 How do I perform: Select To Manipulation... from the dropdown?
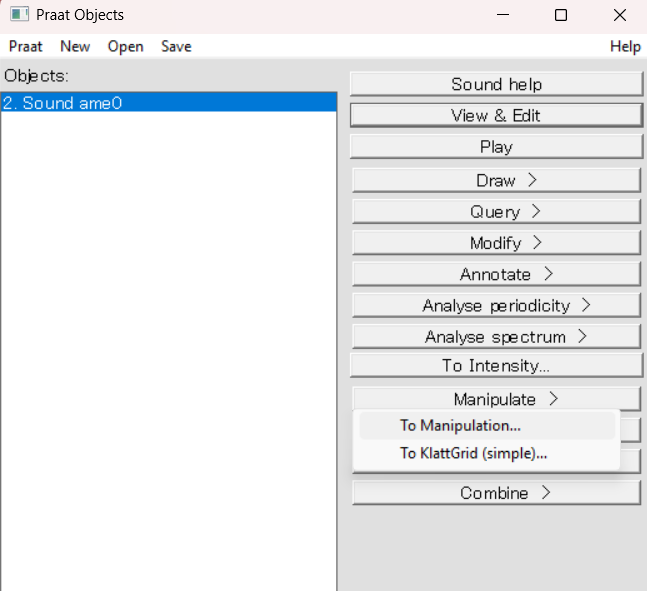click(487, 426)
